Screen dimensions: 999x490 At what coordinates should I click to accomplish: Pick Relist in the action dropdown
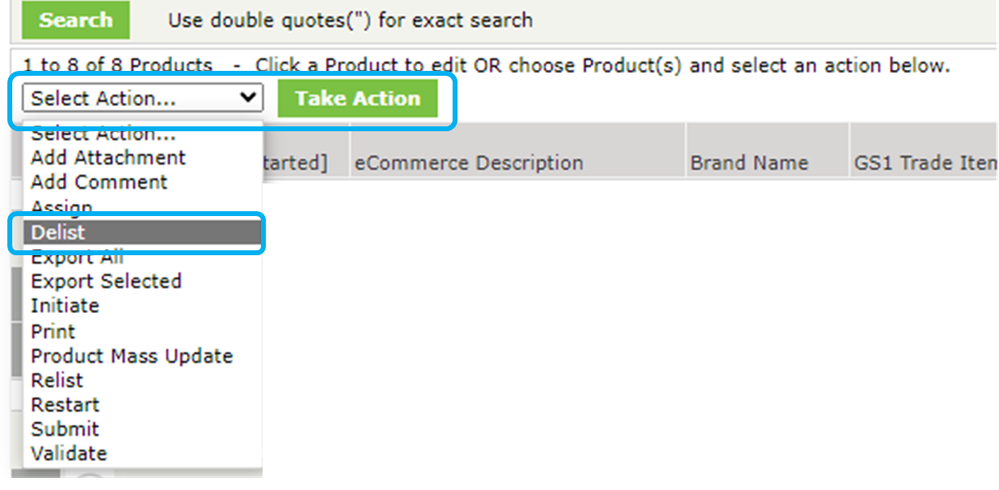[x=57, y=380]
